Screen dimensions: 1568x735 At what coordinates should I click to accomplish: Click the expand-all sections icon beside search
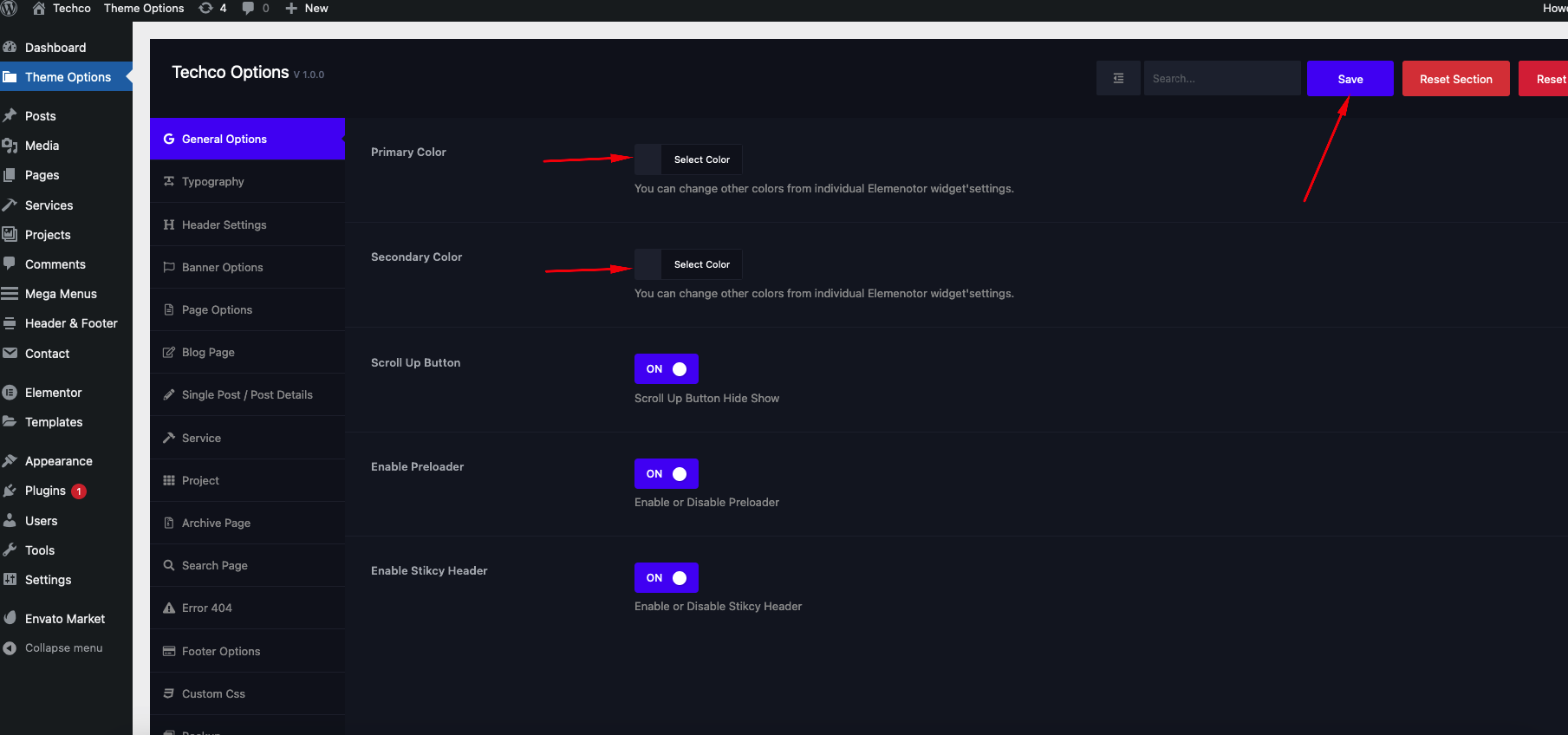point(1118,78)
